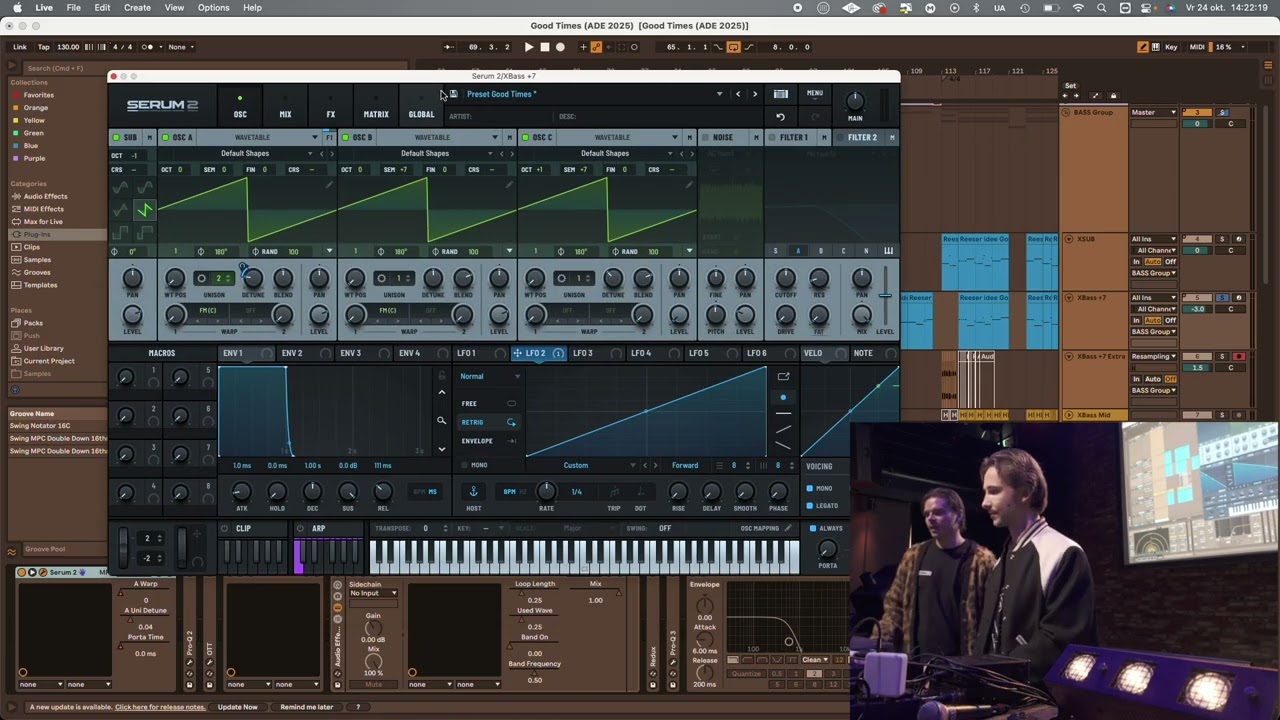Click the Ableton draw mode pencil icon
This screenshot has width=1280, height=720.
pyautogui.click(x=1143, y=47)
